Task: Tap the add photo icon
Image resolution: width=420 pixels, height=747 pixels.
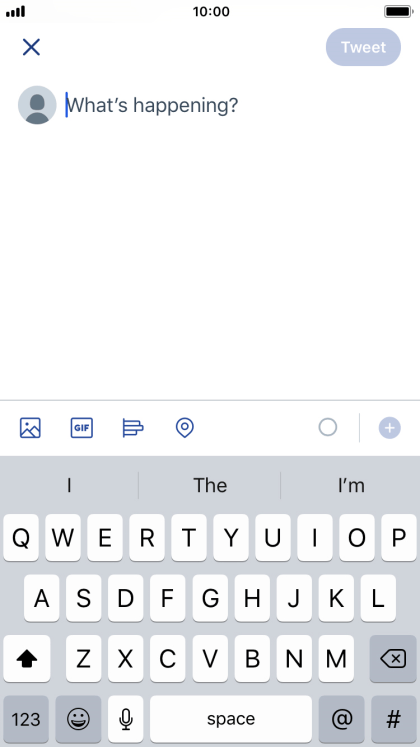Action: pyautogui.click(x=30, y=427)
